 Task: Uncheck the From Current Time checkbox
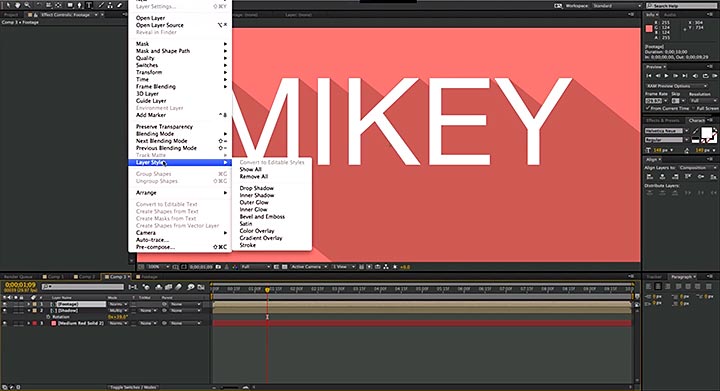(648, 108)
